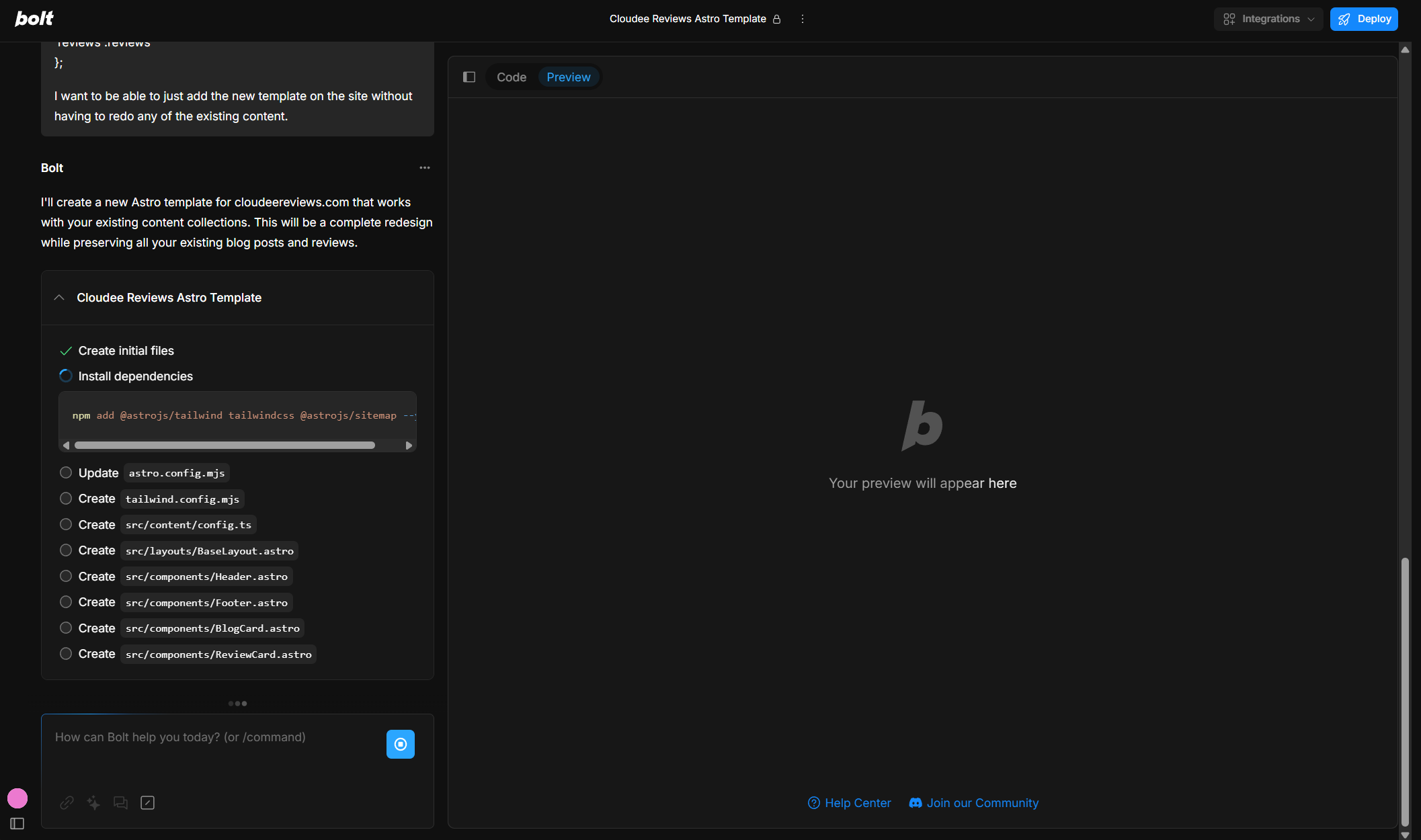Open the vertical dots menu beside project title
The image size is (1421, 840).
coord(802,19)
